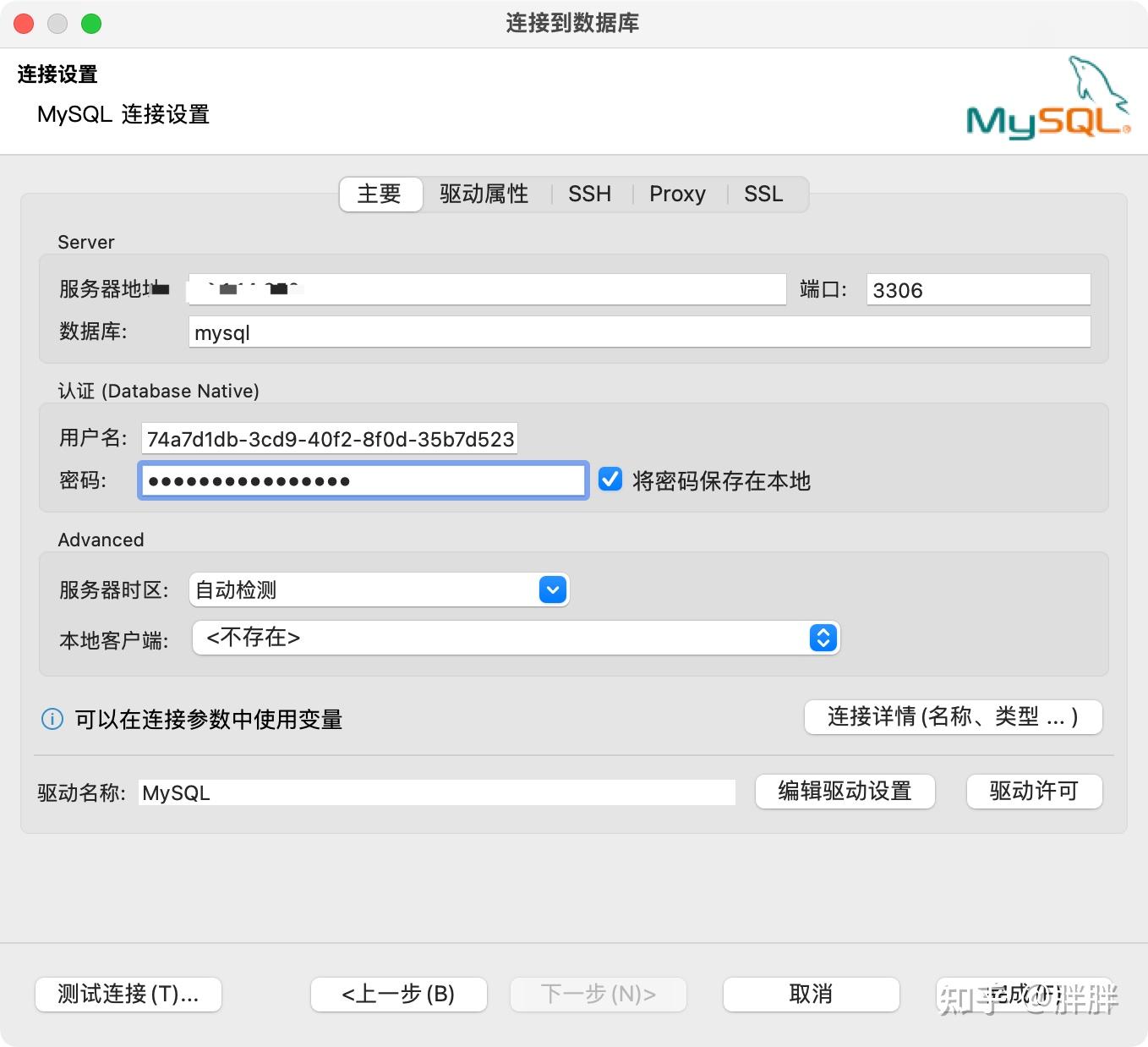Select the 密码 password input field
Screen dimensions: 1148x1047
coord(362,480)
